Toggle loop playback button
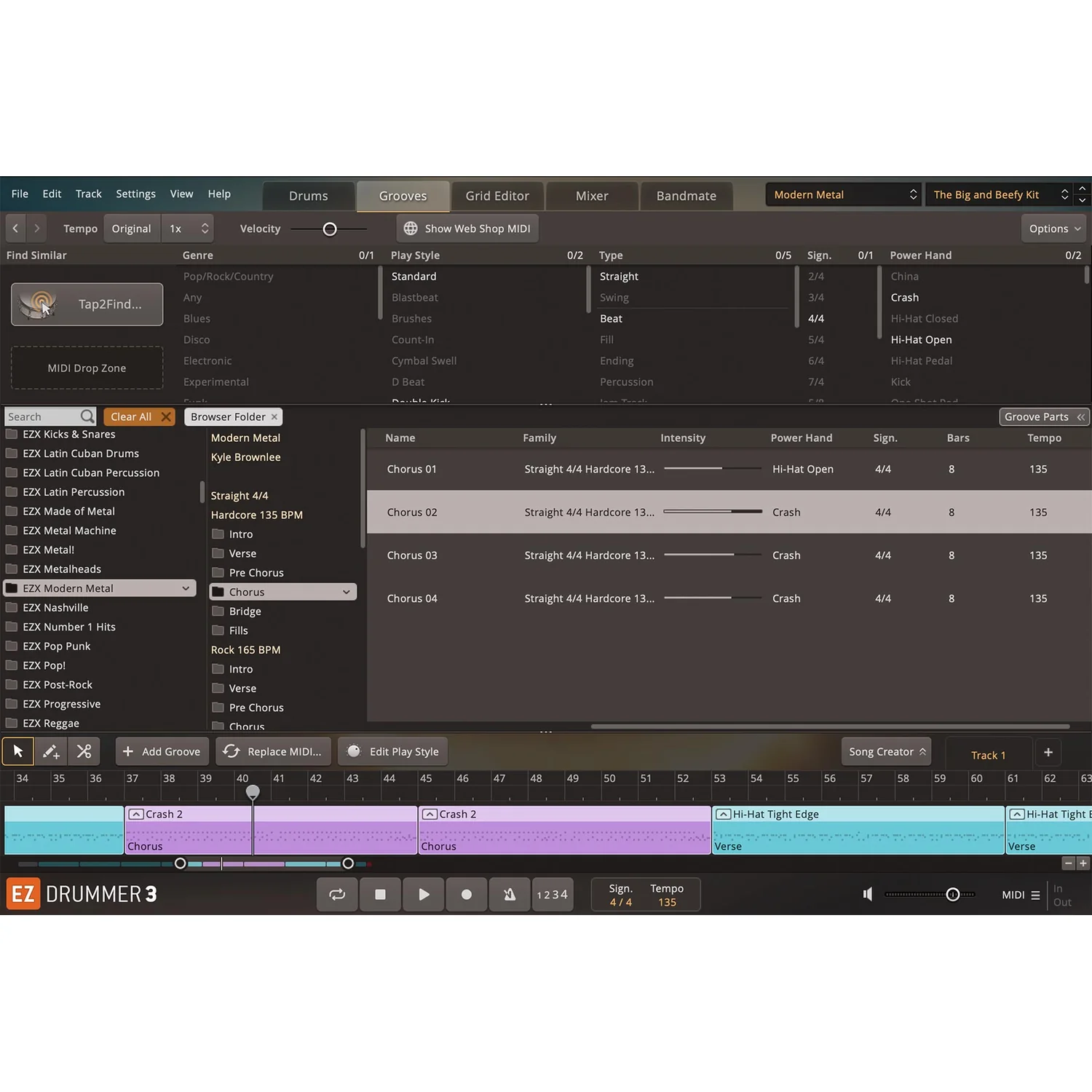The height and width of the screenshot is (1092, 1092). 337,895
